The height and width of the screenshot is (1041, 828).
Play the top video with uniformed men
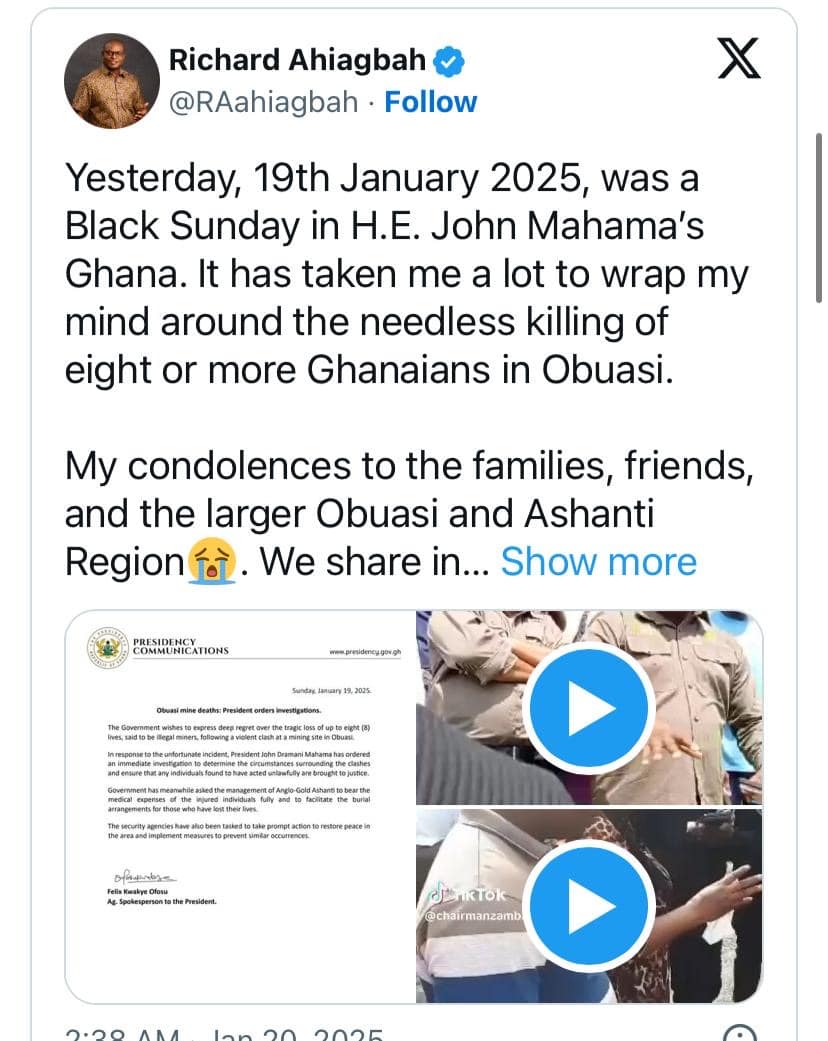point(590,709)
